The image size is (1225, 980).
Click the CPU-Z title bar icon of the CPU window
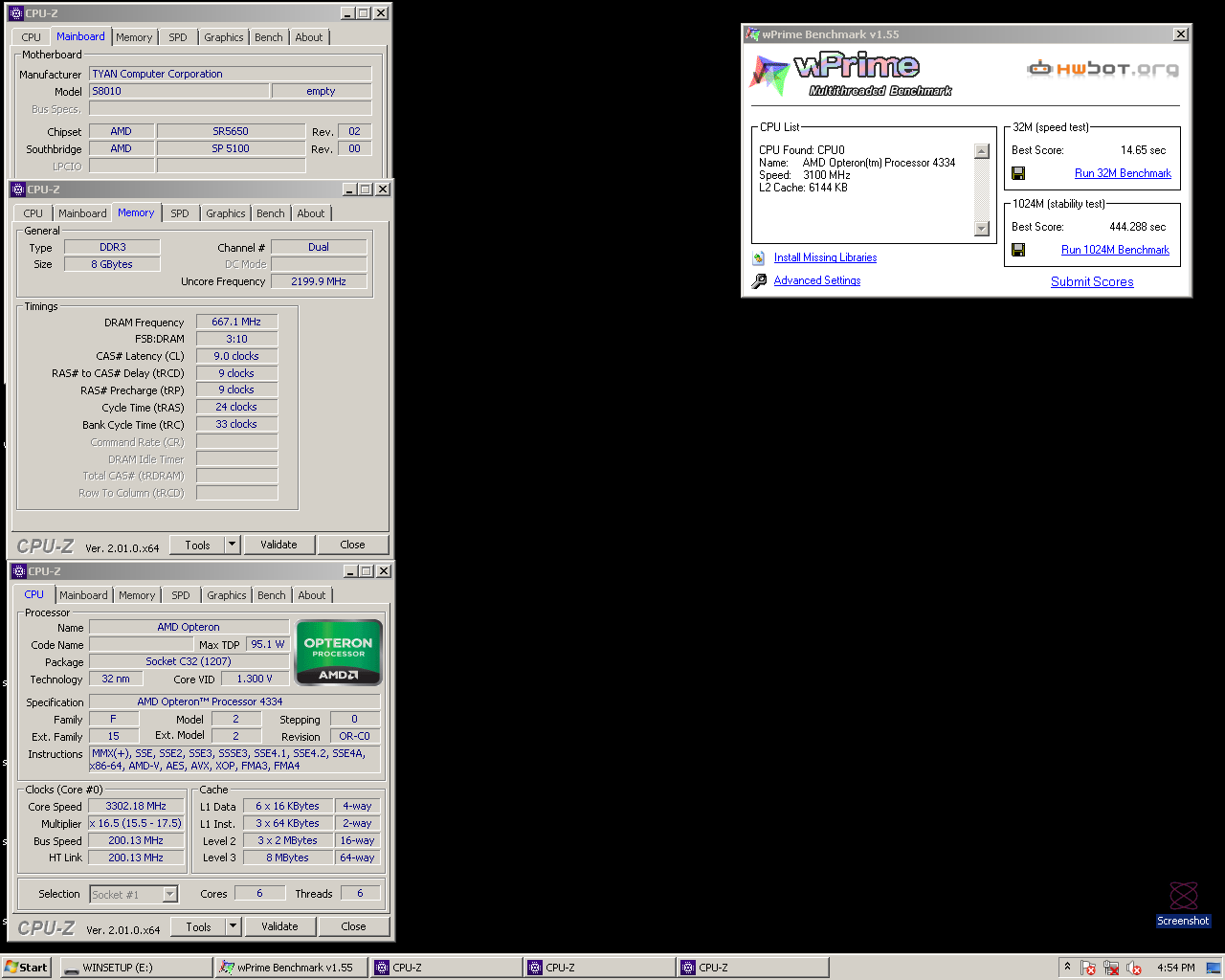18,571
